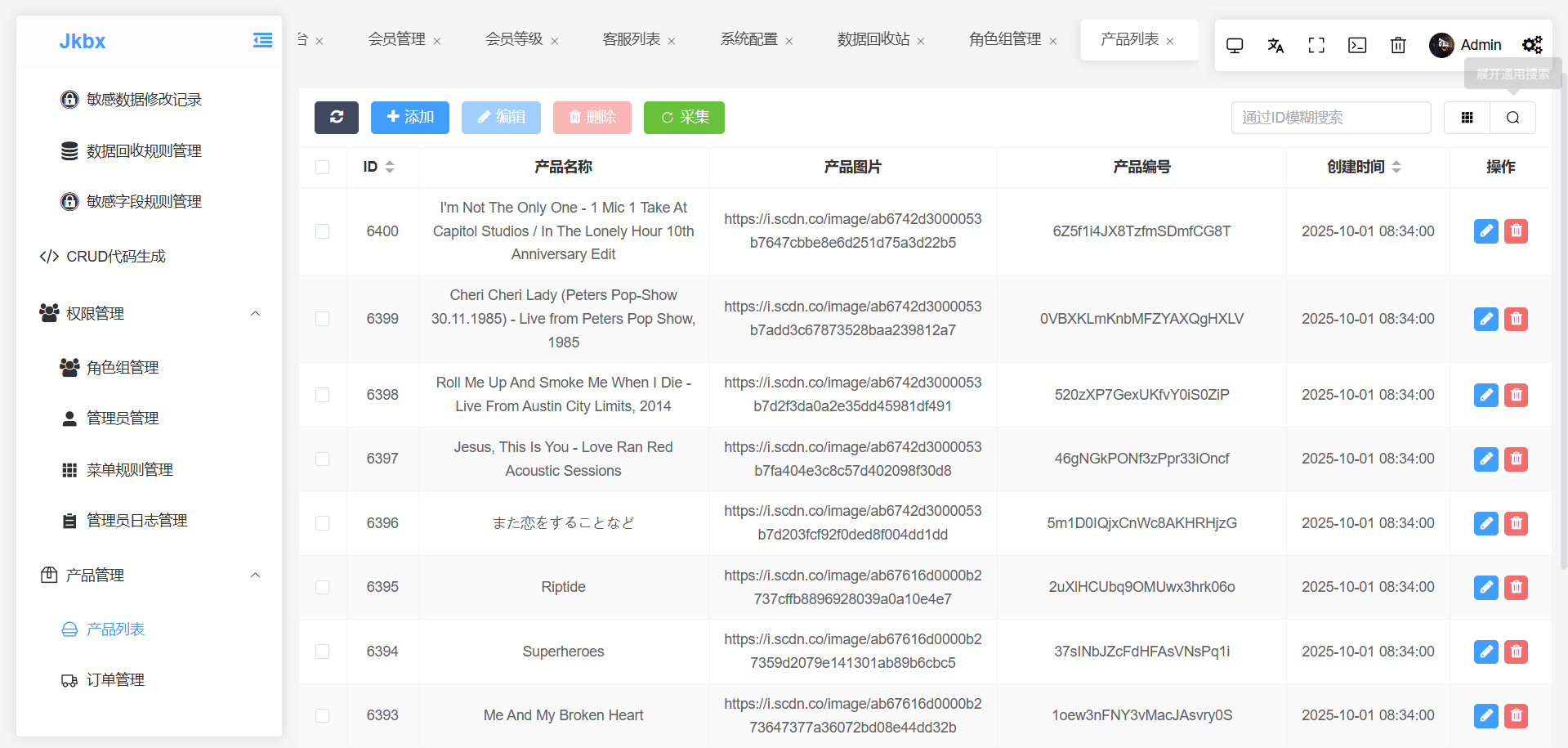Switch to the 会员管理 tab

coord(396,39)
